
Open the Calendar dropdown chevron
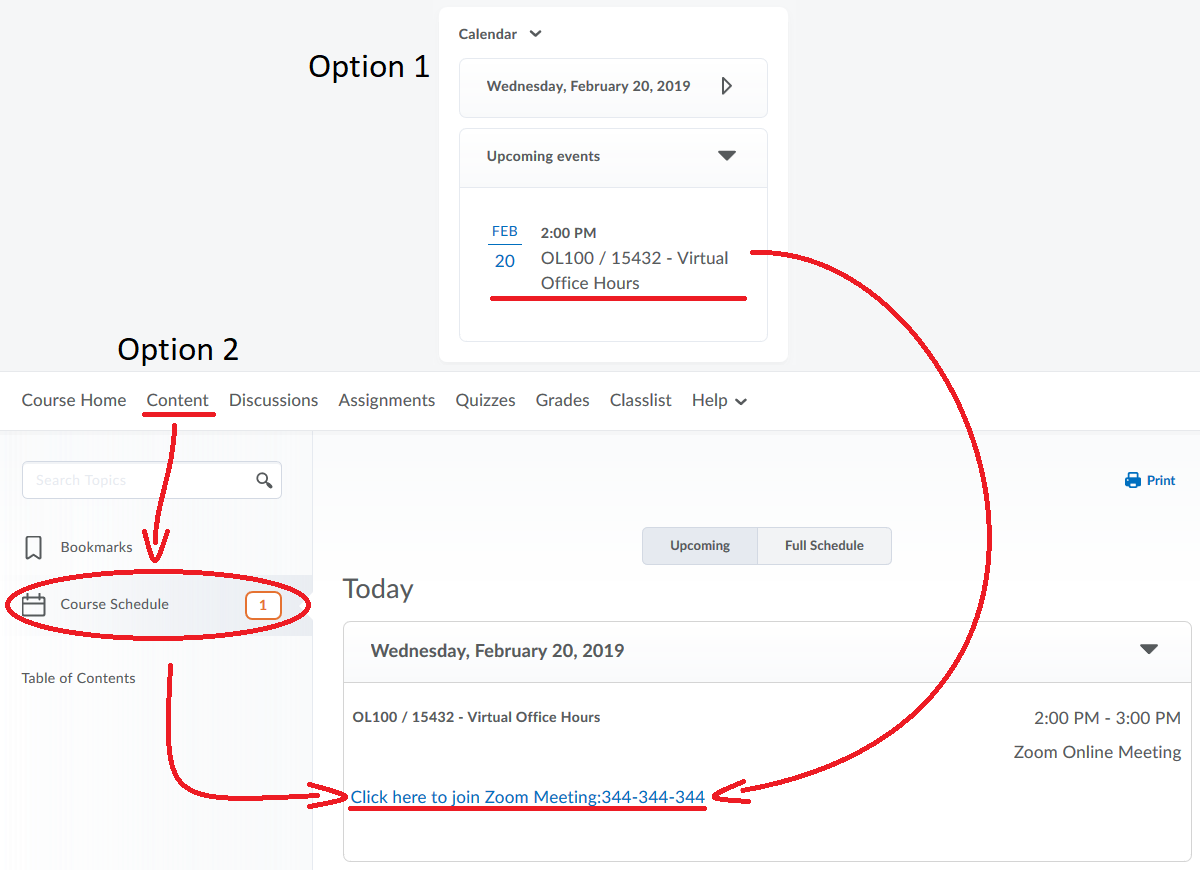click(x=535, y=34)
